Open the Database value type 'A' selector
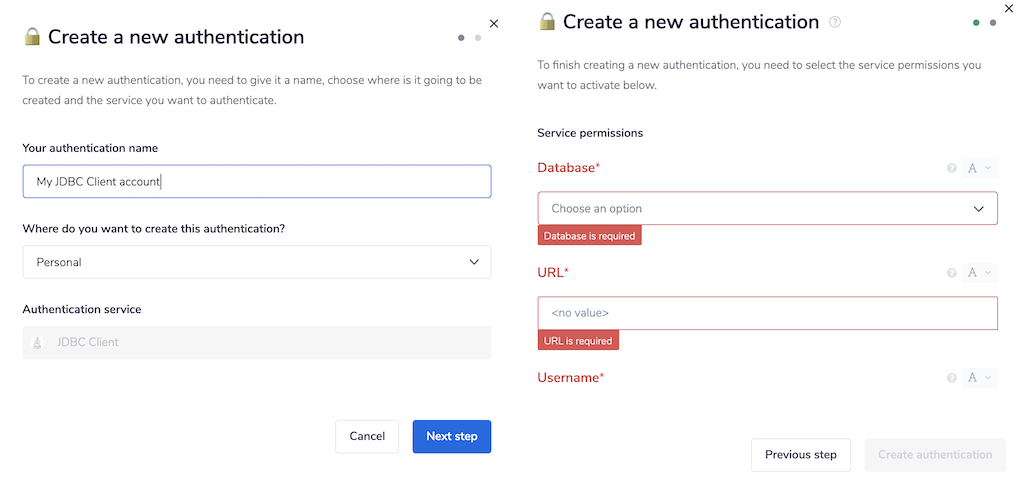The width and height of the screenshot is (1030, 477). coord(979,168)
